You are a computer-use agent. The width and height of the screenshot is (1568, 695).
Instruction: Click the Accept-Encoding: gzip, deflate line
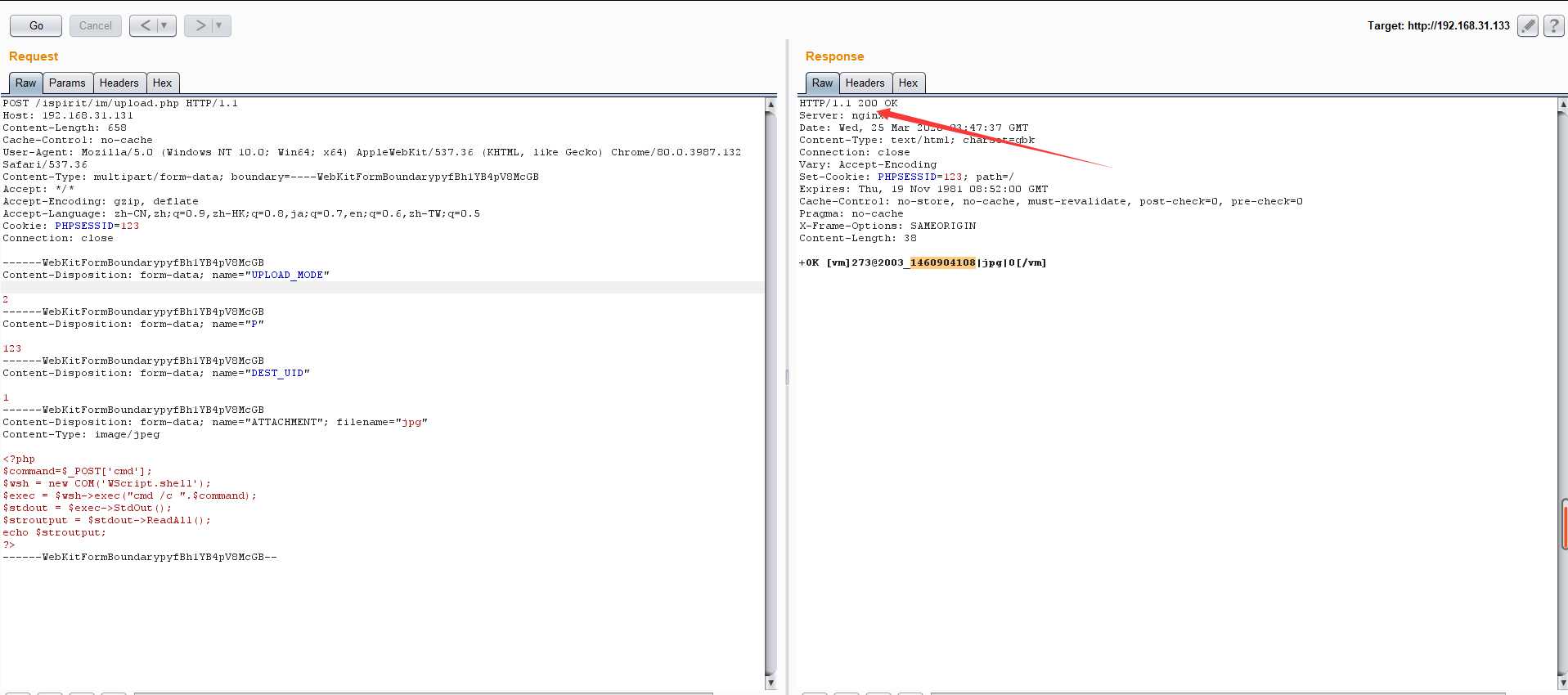[101, 201]
